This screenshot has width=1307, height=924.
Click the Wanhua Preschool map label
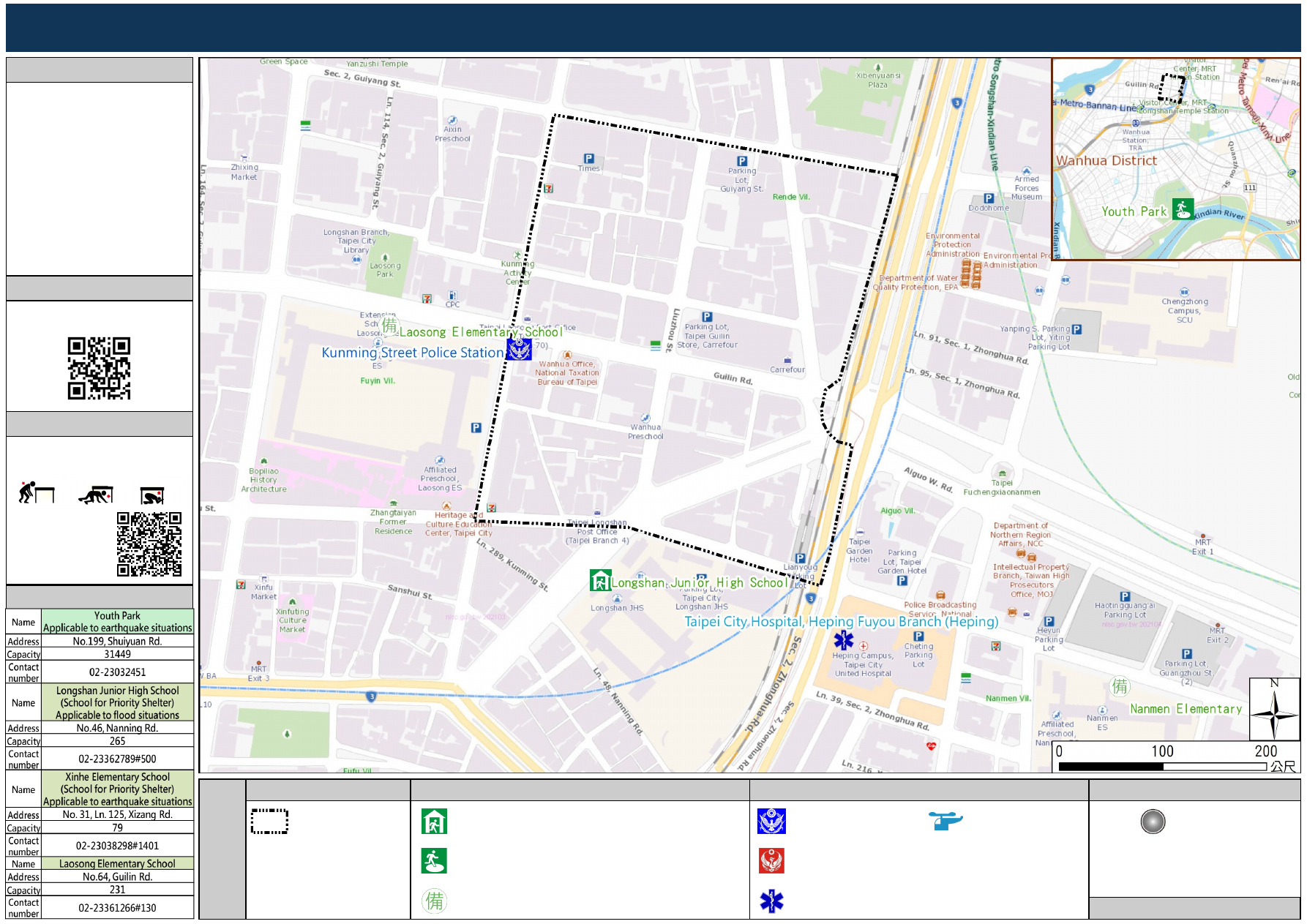[645, 432]
